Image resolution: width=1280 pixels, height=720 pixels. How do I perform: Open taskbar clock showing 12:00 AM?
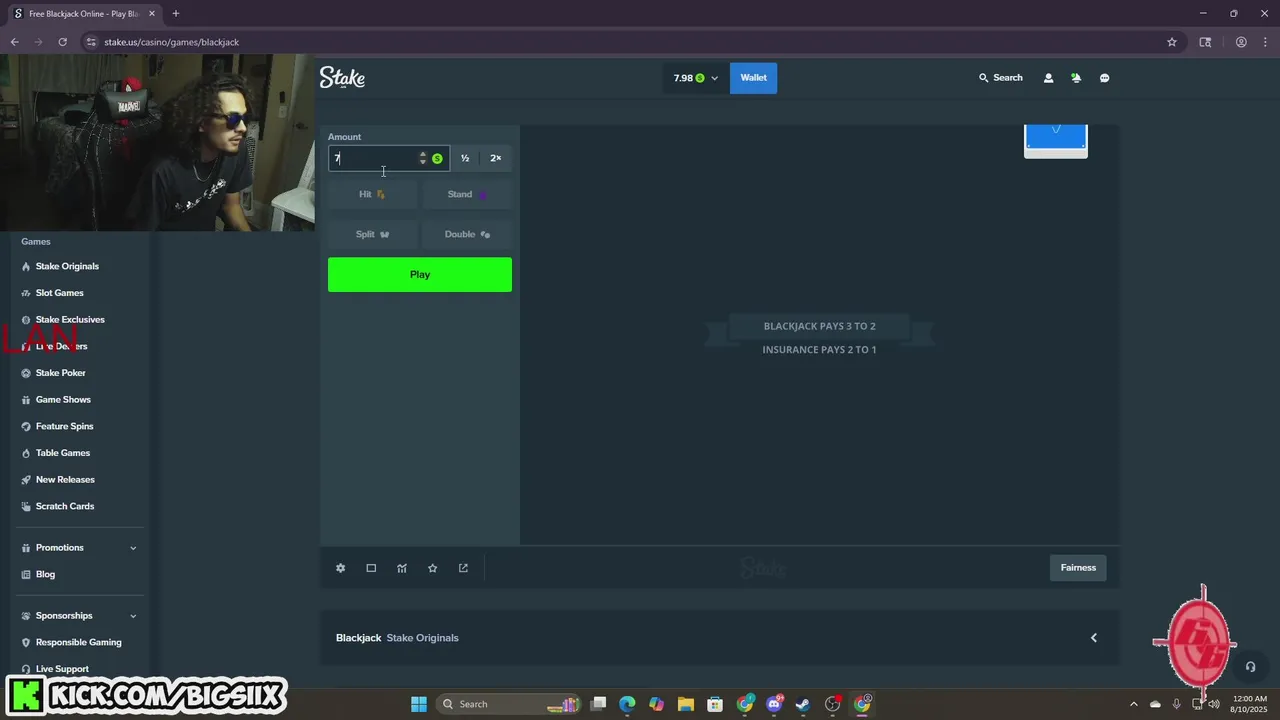1250,704
